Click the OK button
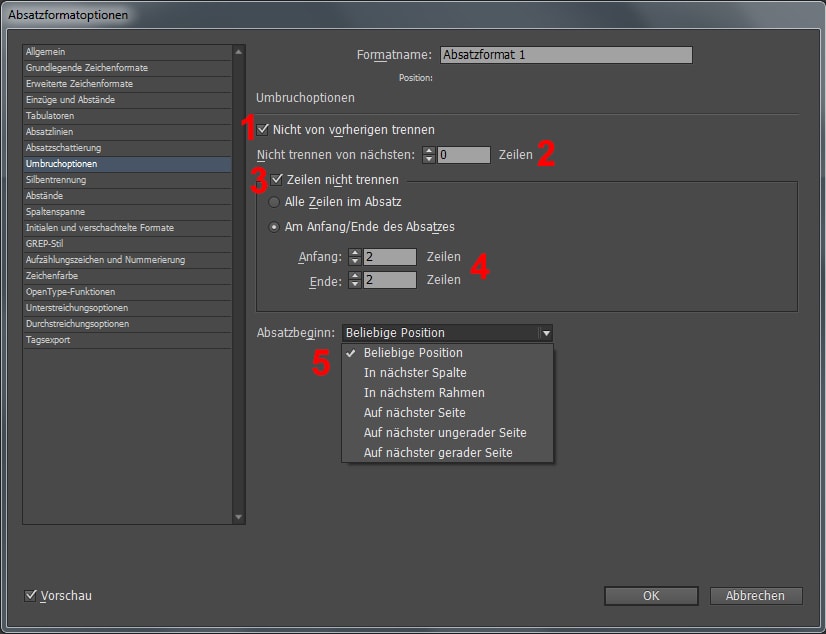826x634 pixels. point(650,596)
